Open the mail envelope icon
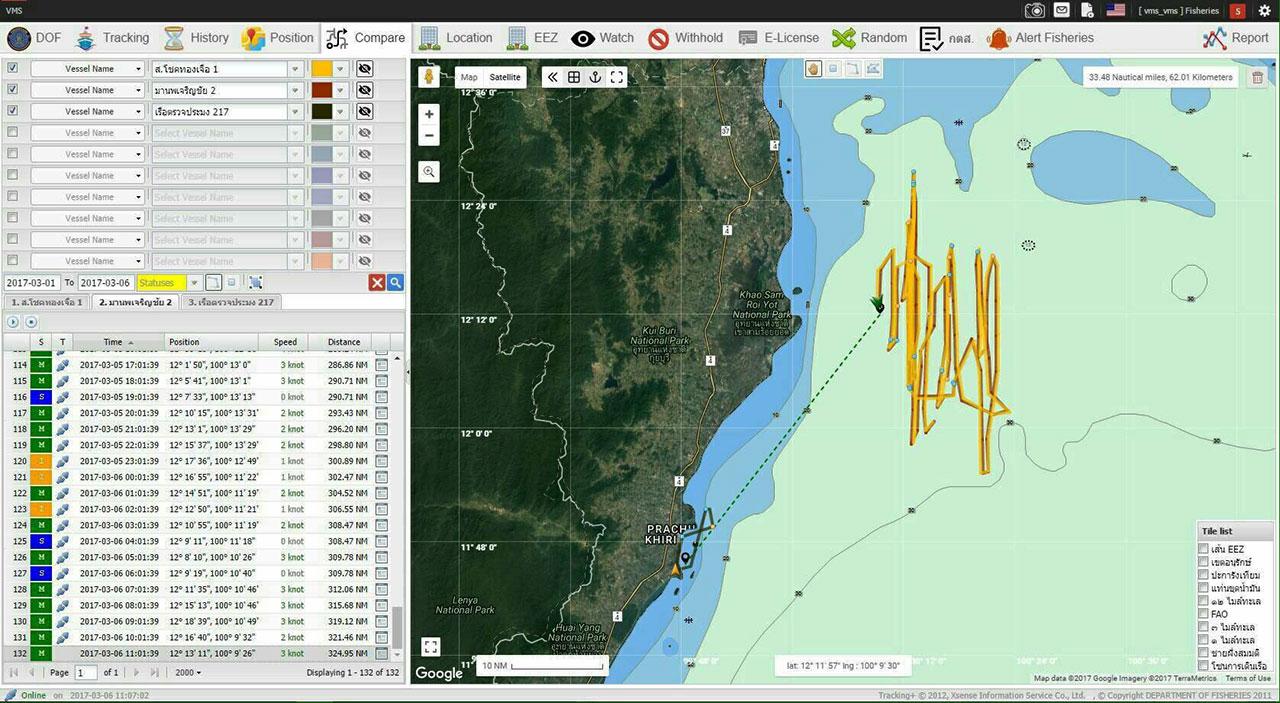1280x703 pixels. (1061, 10)
